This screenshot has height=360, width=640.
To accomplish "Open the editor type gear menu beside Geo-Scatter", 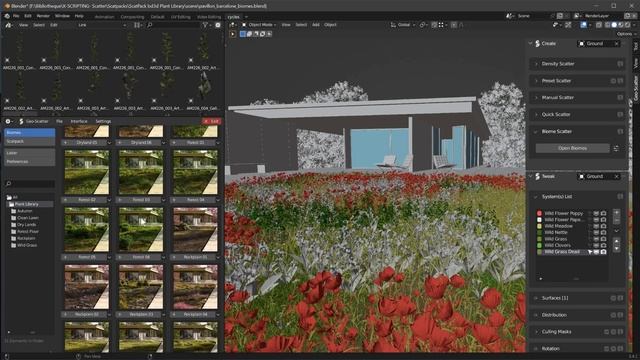I will [9, 121].
